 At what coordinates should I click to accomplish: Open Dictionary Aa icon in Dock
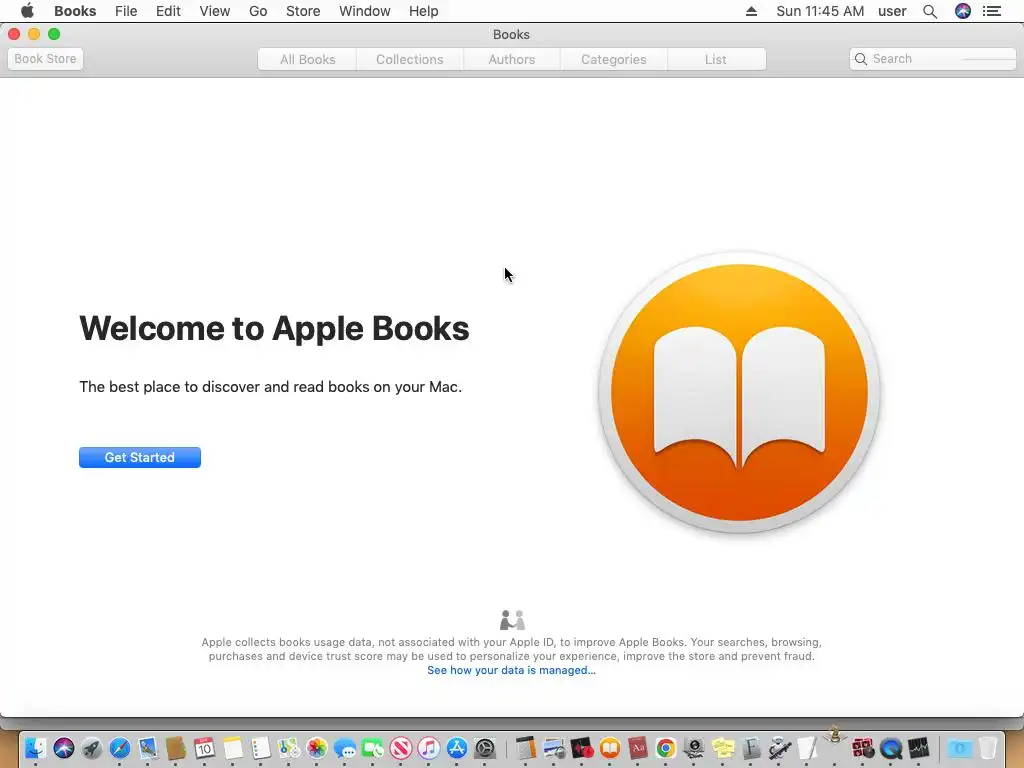(637, 748)
